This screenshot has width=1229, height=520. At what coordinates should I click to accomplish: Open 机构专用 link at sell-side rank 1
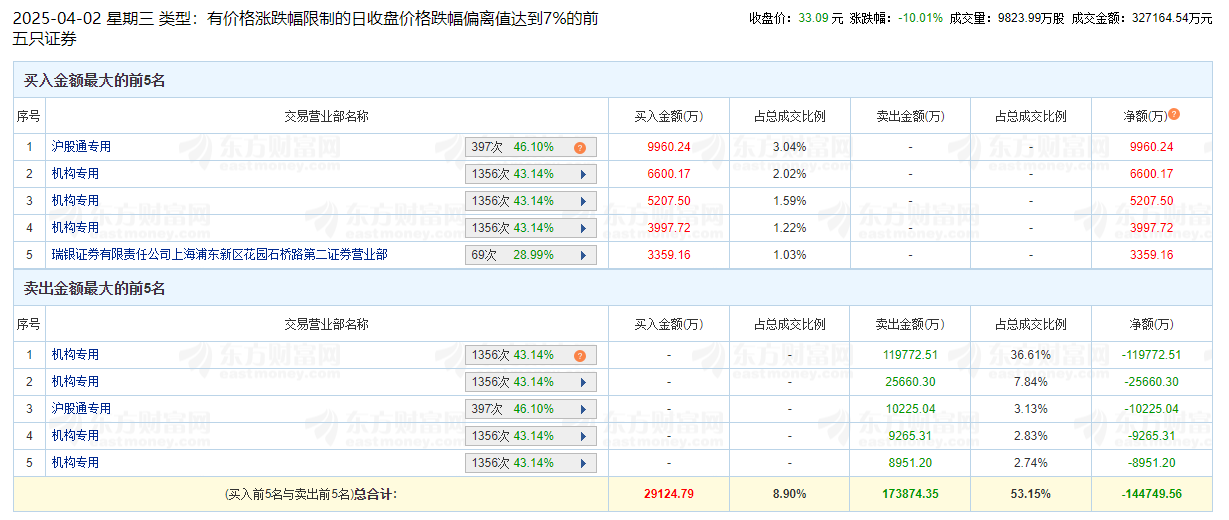pos(75,355)
